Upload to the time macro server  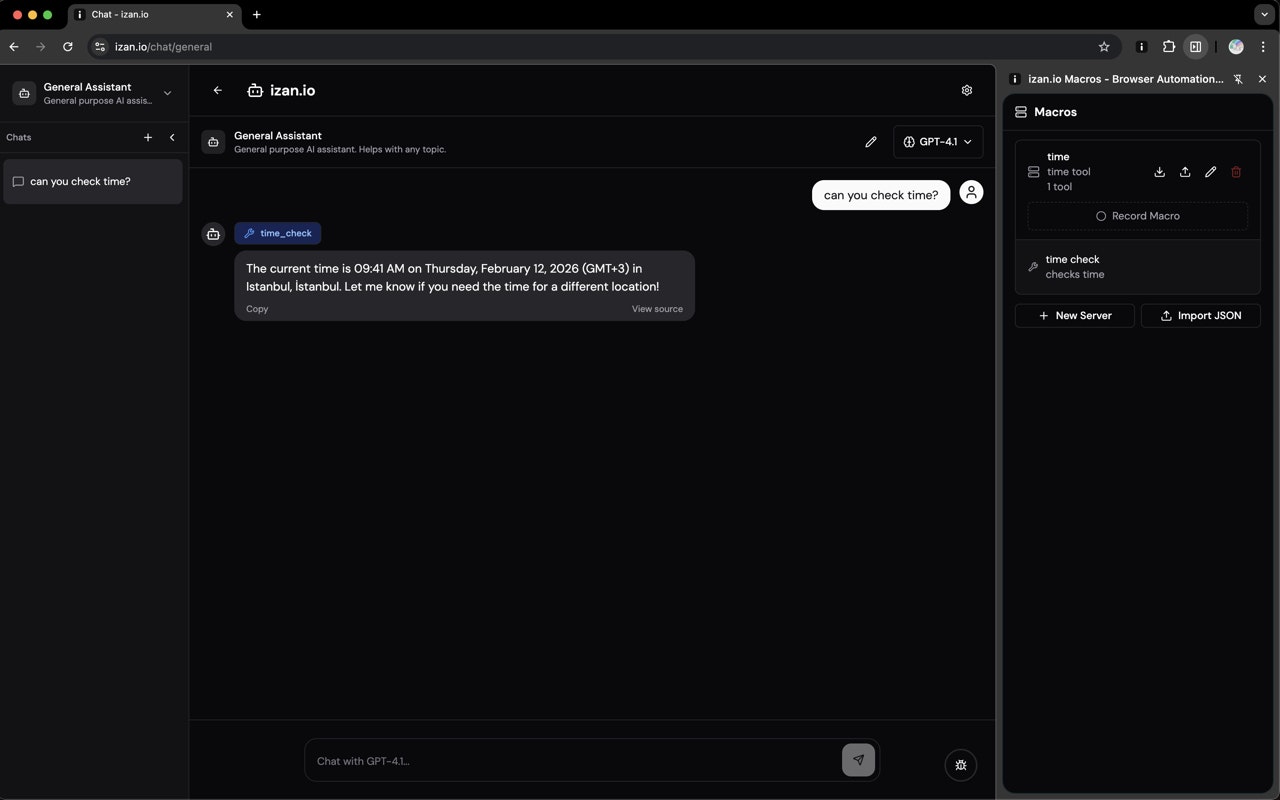(1185, 172)
